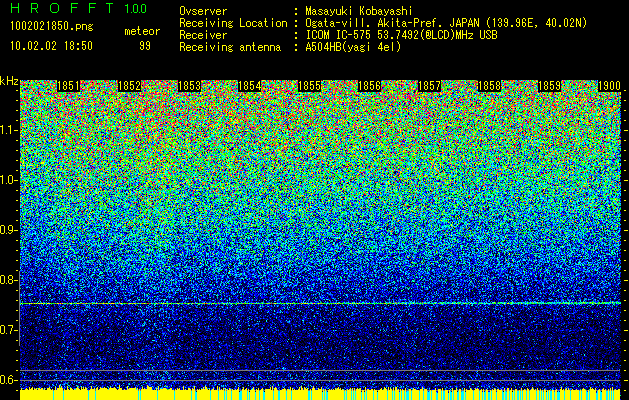Click the 0.8 kHz axis label

(9, 280)
